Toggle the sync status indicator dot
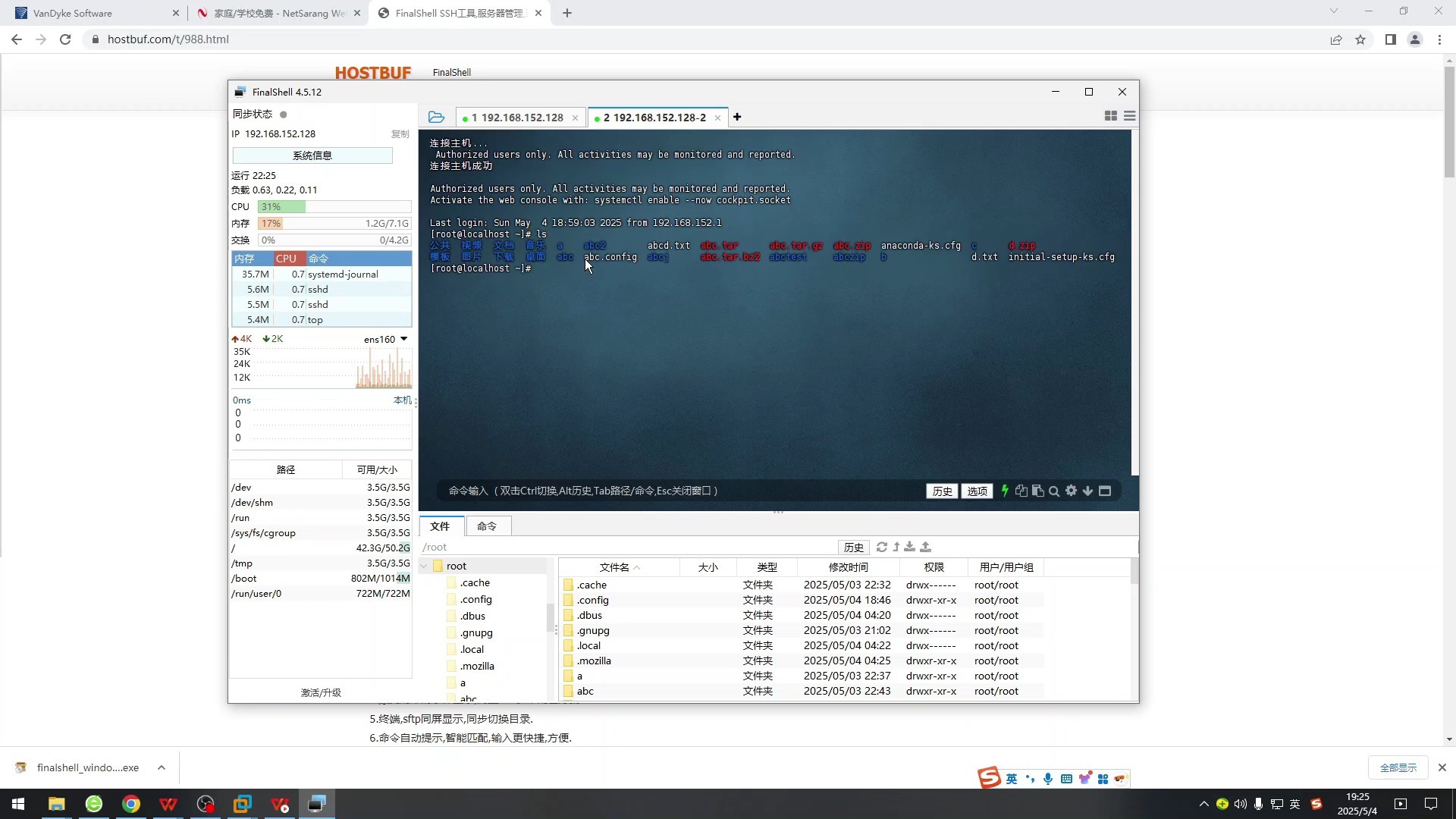The width and height of the screenshot is (1456, 819). click(284, 115)
